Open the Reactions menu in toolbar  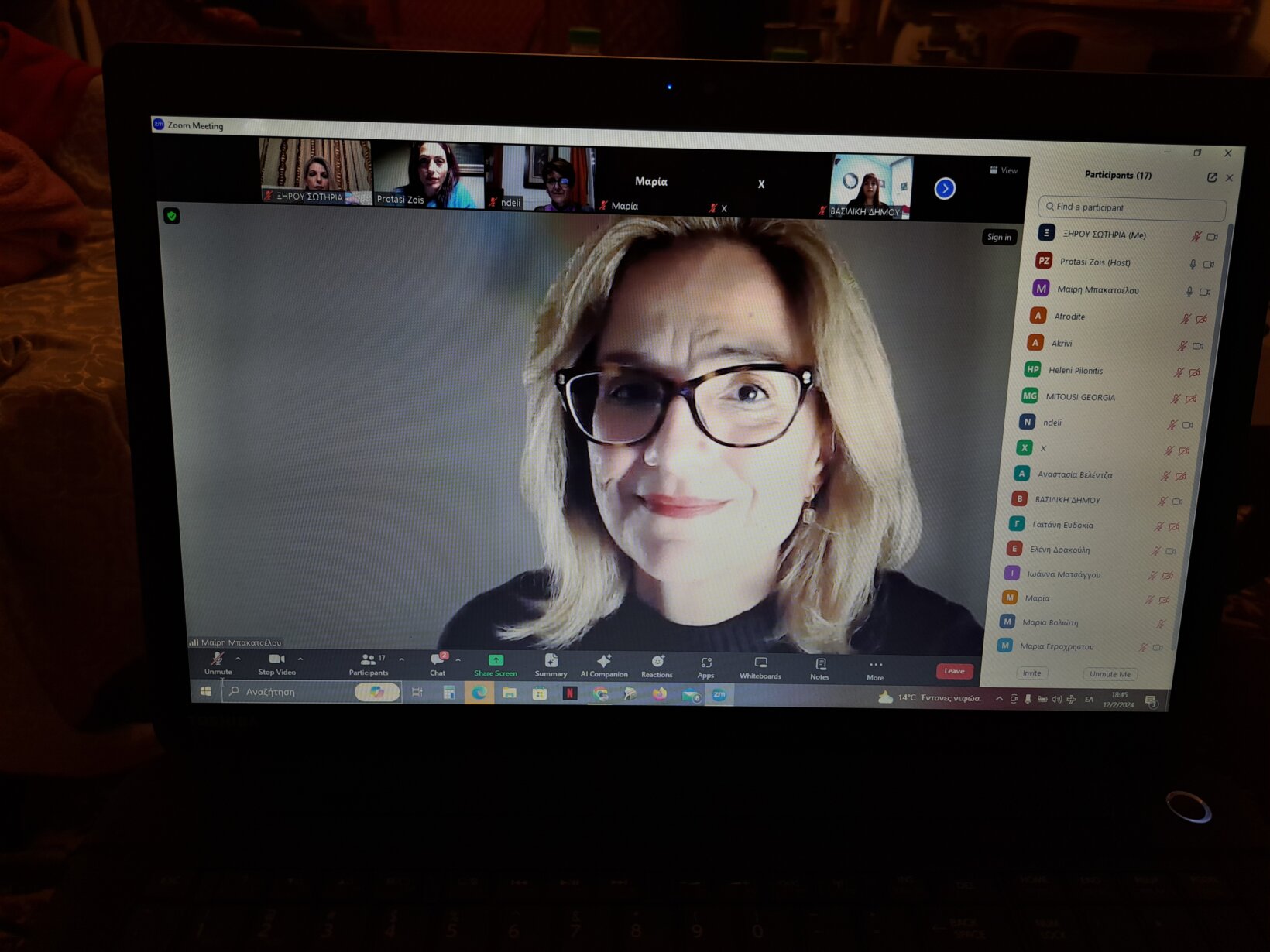pyautogui.click(x=657, y=665)
